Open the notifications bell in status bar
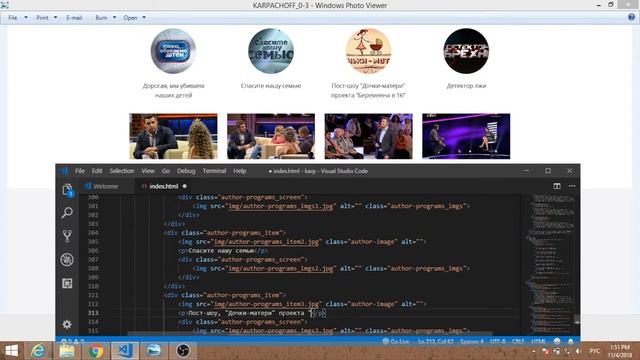Screen dimensions: 640x360 (571, 341)
